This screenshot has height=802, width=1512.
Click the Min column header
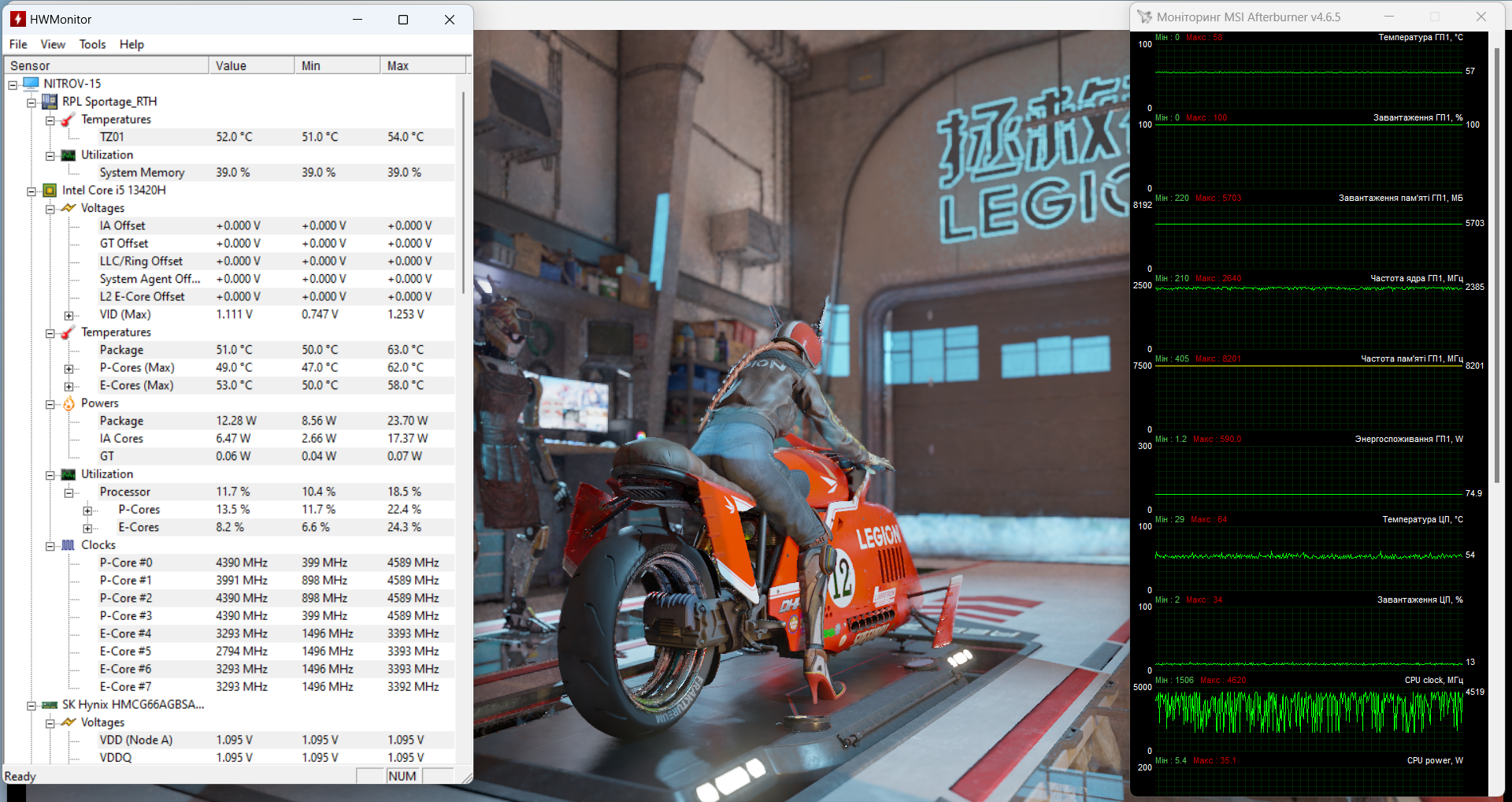click(x=337, y=65)
